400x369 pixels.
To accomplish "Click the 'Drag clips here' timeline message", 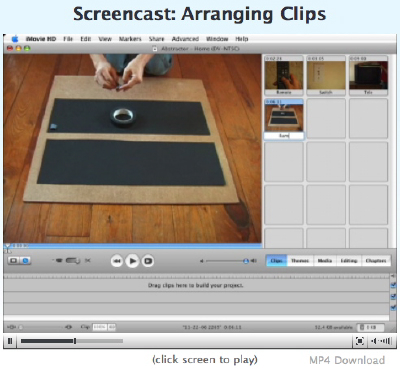I will (x=196, y=285).
